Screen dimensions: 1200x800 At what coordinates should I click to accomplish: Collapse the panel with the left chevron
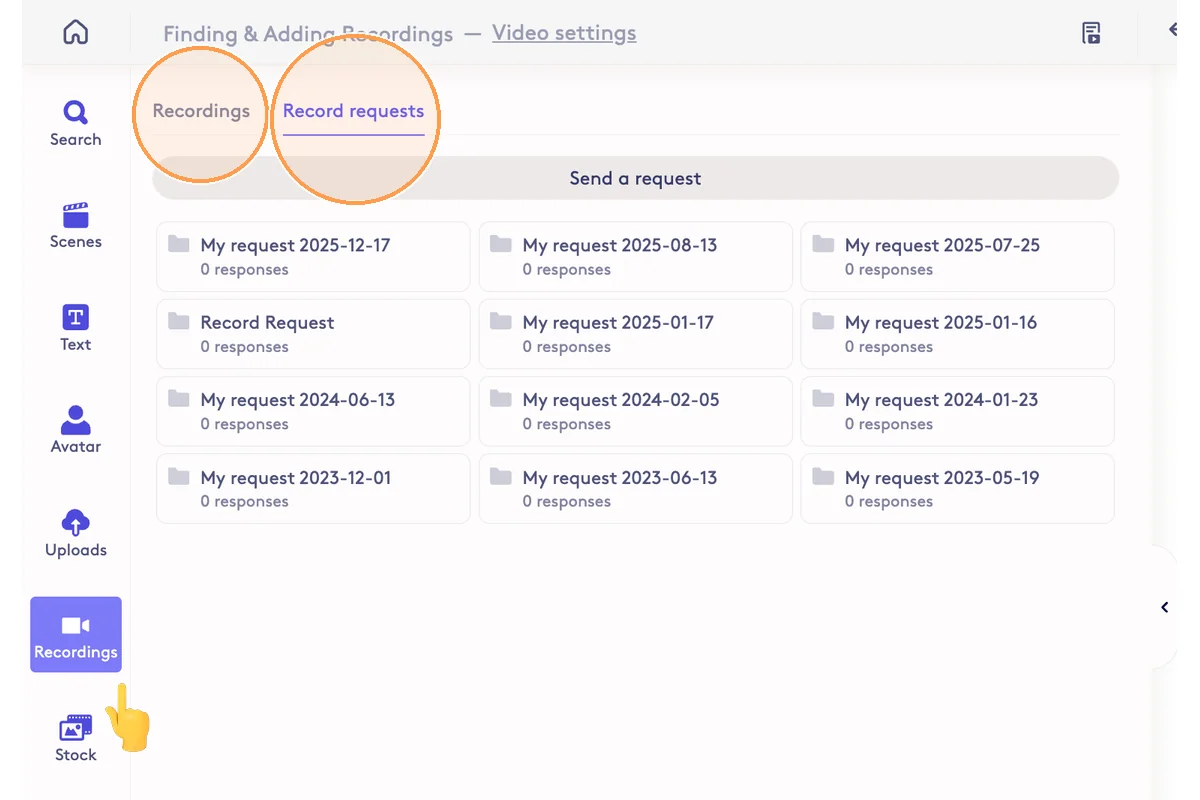1165,607
